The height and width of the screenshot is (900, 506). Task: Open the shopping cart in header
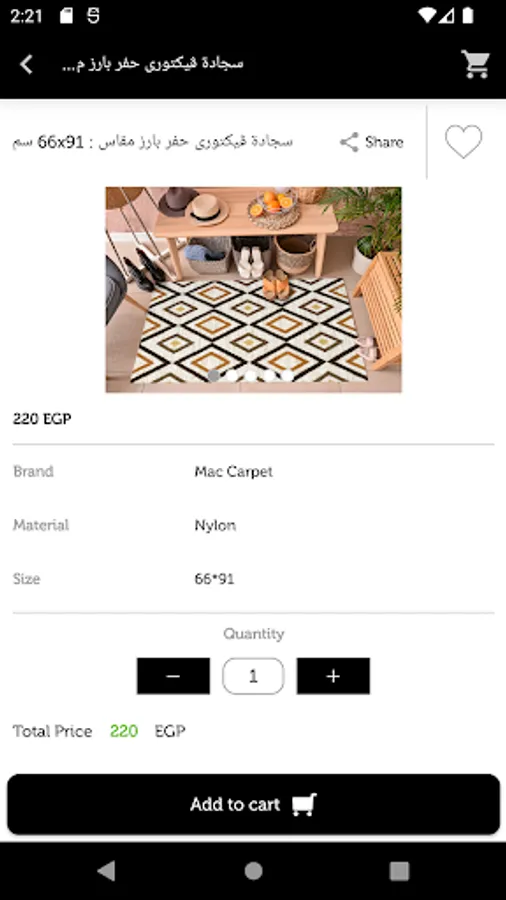pyautogui.click(x=476, y=64)
